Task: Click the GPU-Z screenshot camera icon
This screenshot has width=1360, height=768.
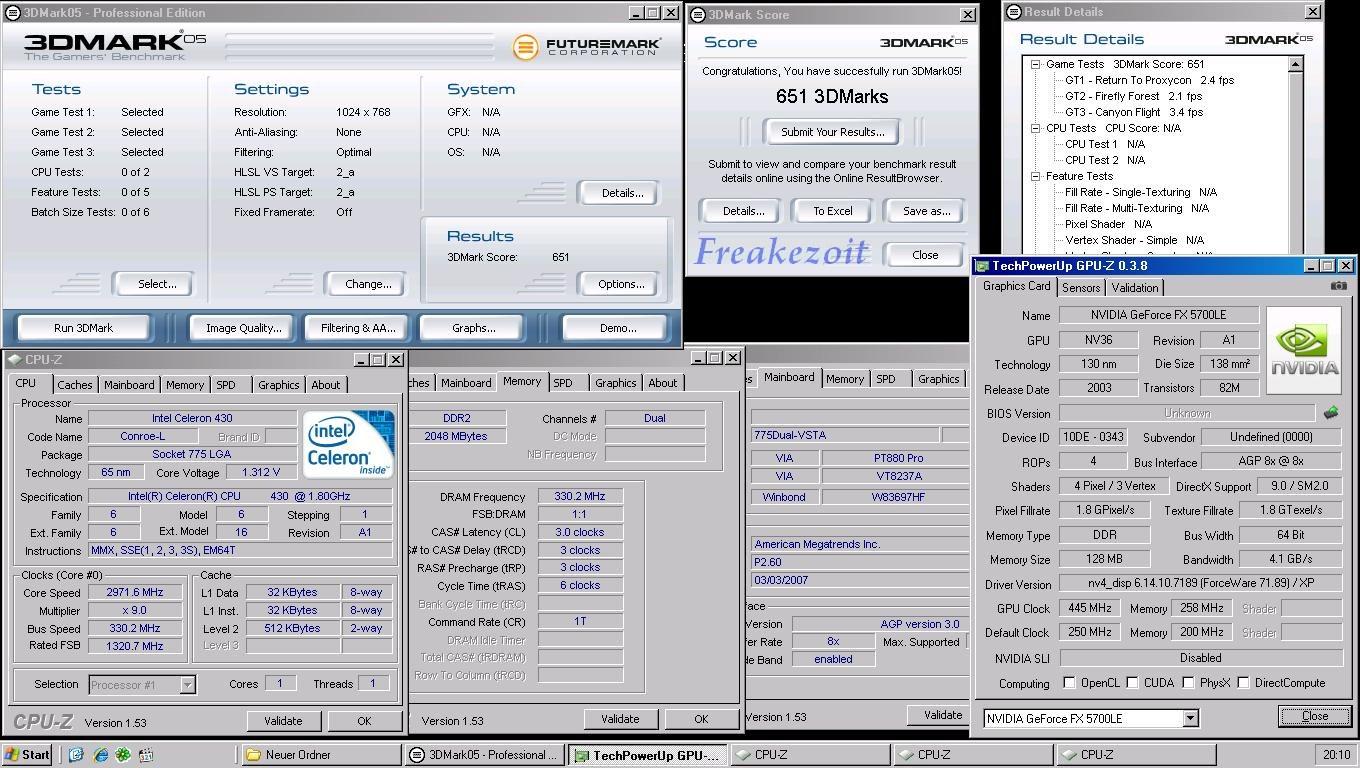Action: [1338, 286]
